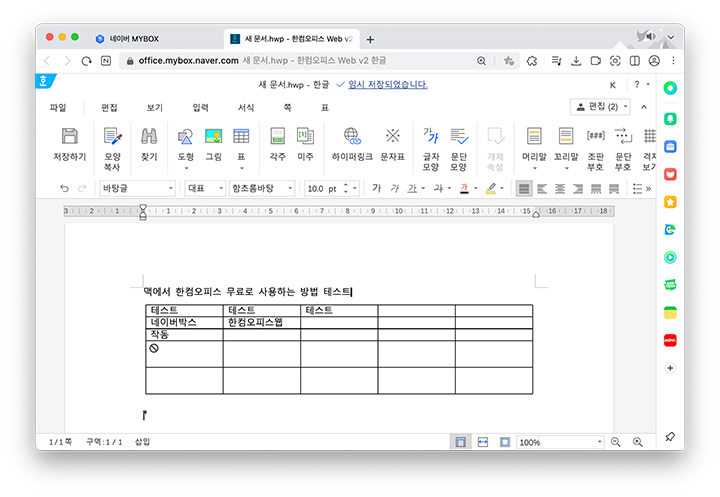Set justify paragraph alignment
Viewport: 720px width, 497px height.
524,189
